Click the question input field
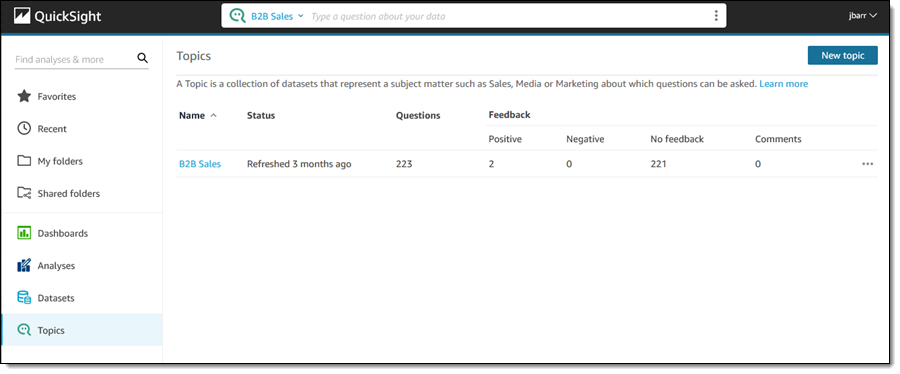 pos(508,16)
